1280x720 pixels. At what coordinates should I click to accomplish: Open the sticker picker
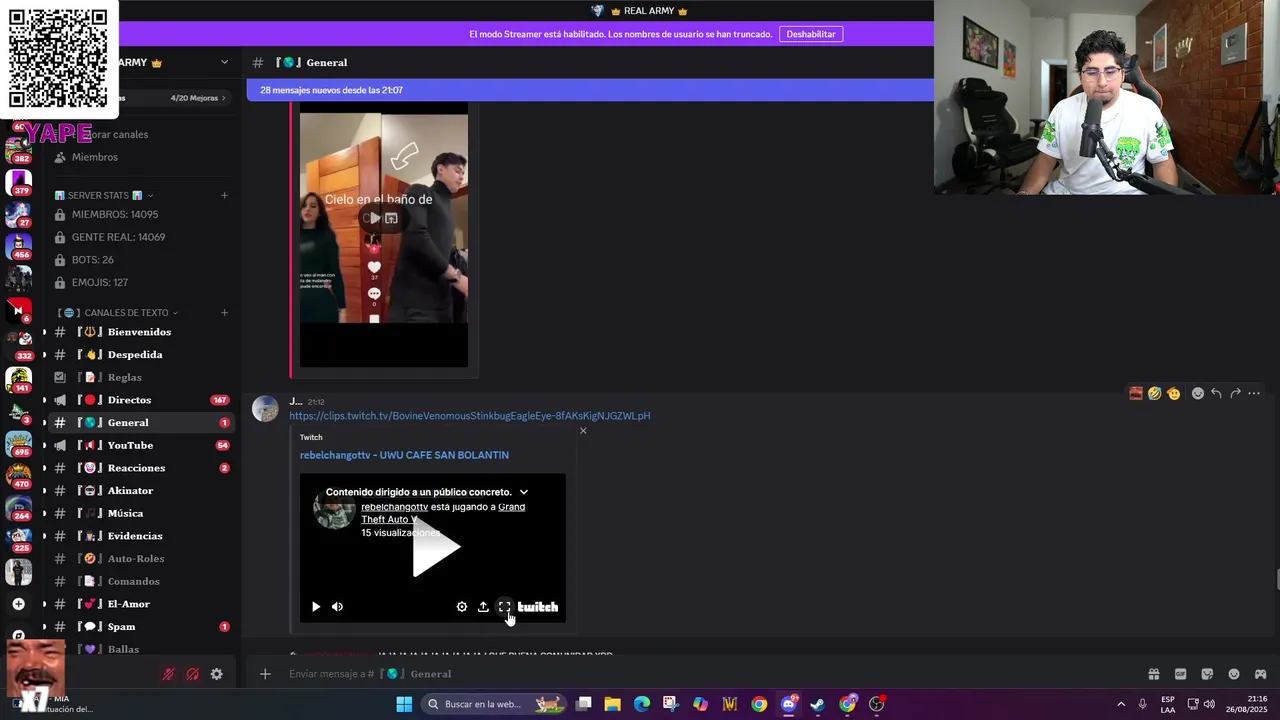[x=1207, y=674]
